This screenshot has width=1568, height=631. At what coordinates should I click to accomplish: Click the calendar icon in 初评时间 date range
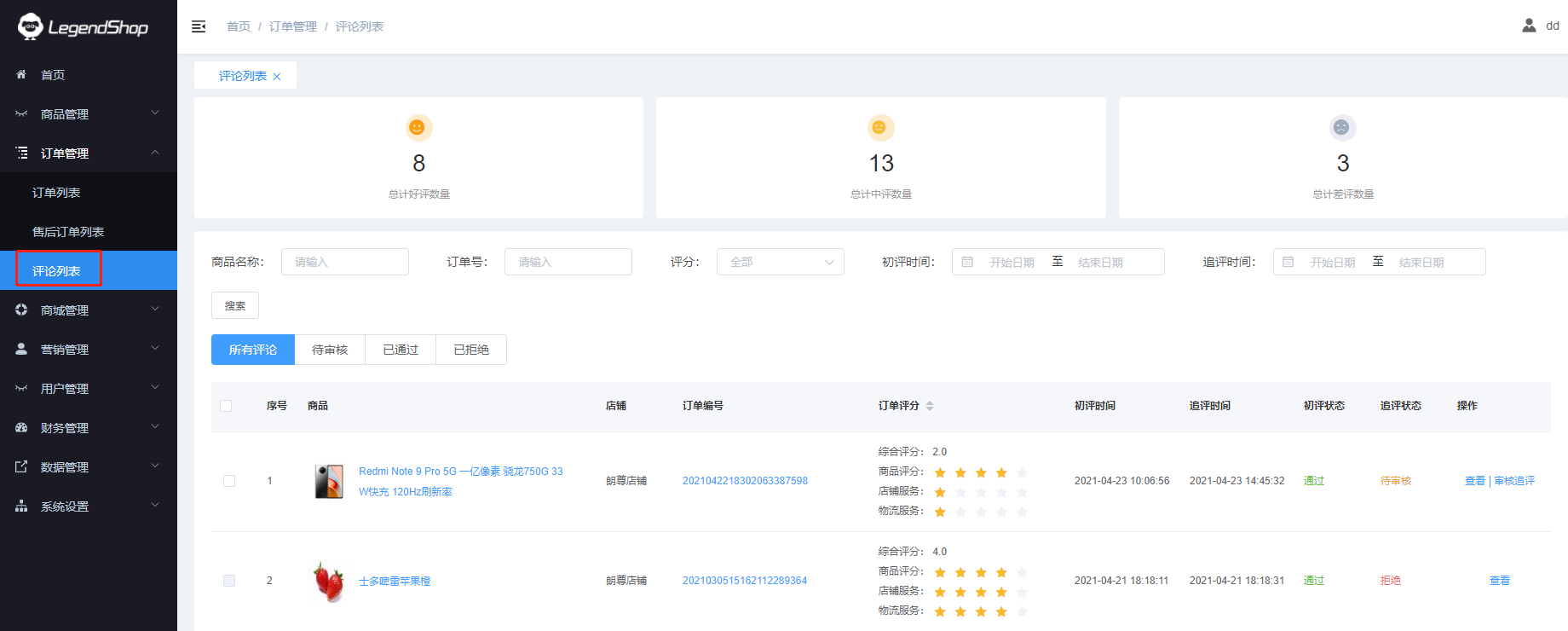967,262
